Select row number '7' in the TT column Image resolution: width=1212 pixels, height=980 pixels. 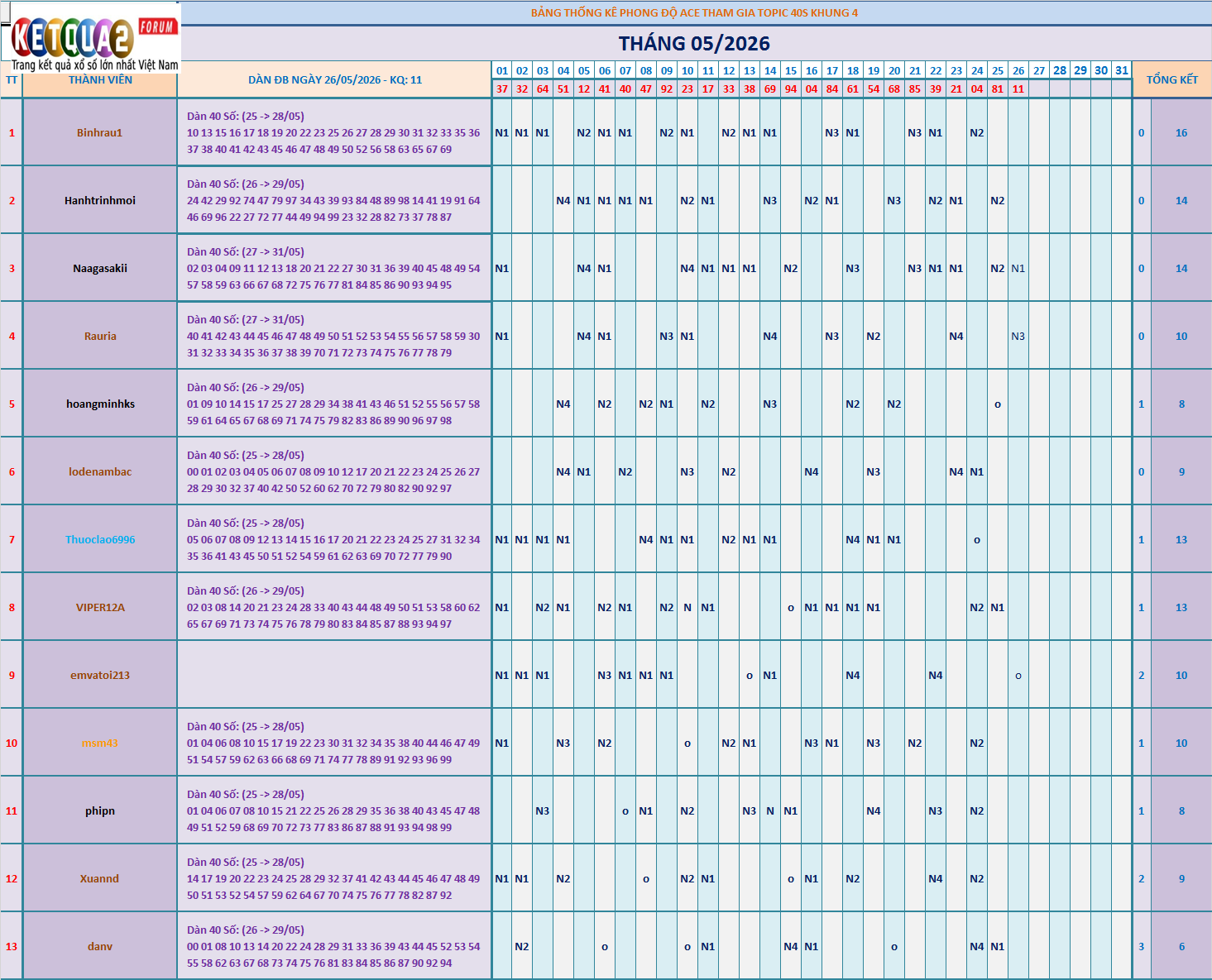[12, 539]
